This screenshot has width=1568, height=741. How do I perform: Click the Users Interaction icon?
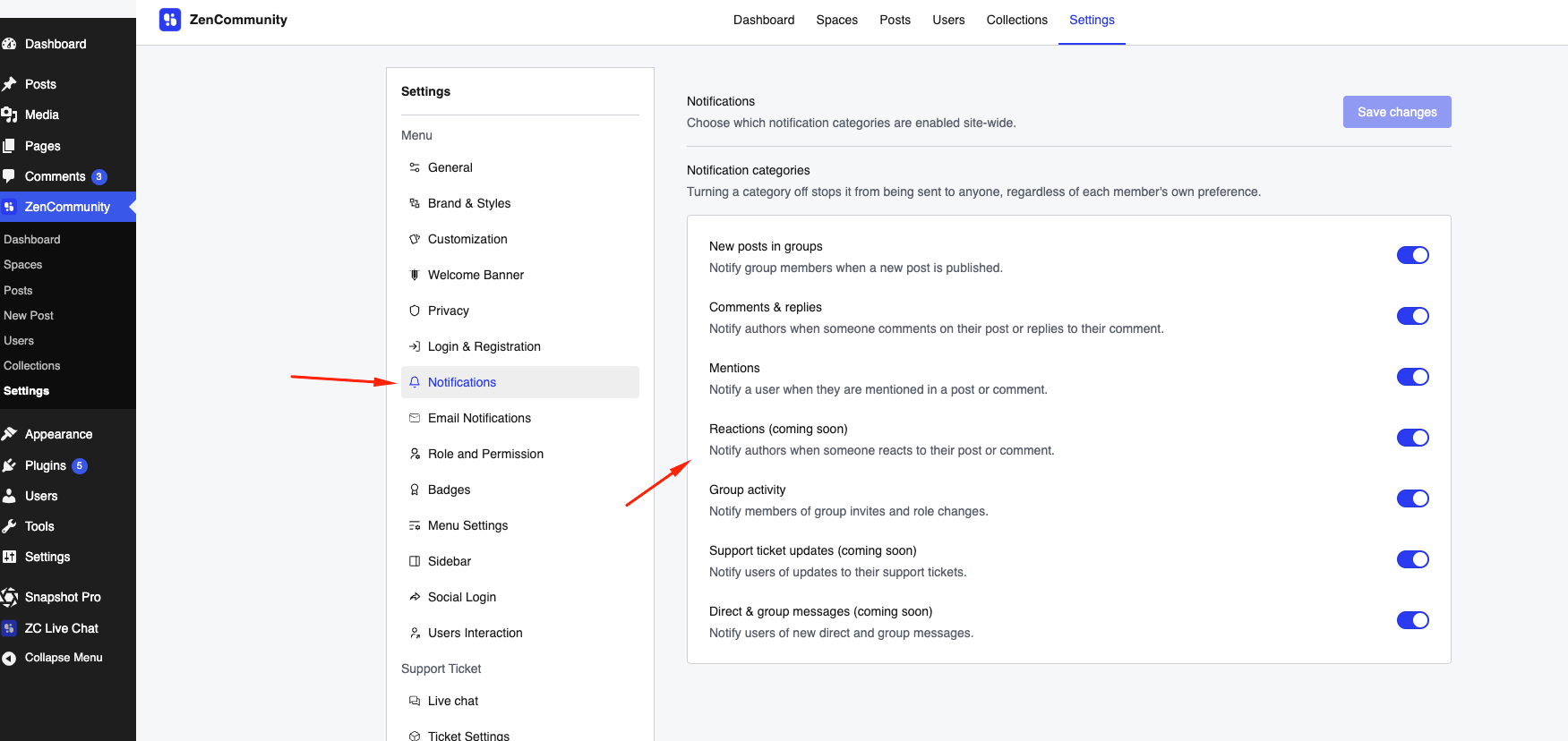(x=415, y=633)
